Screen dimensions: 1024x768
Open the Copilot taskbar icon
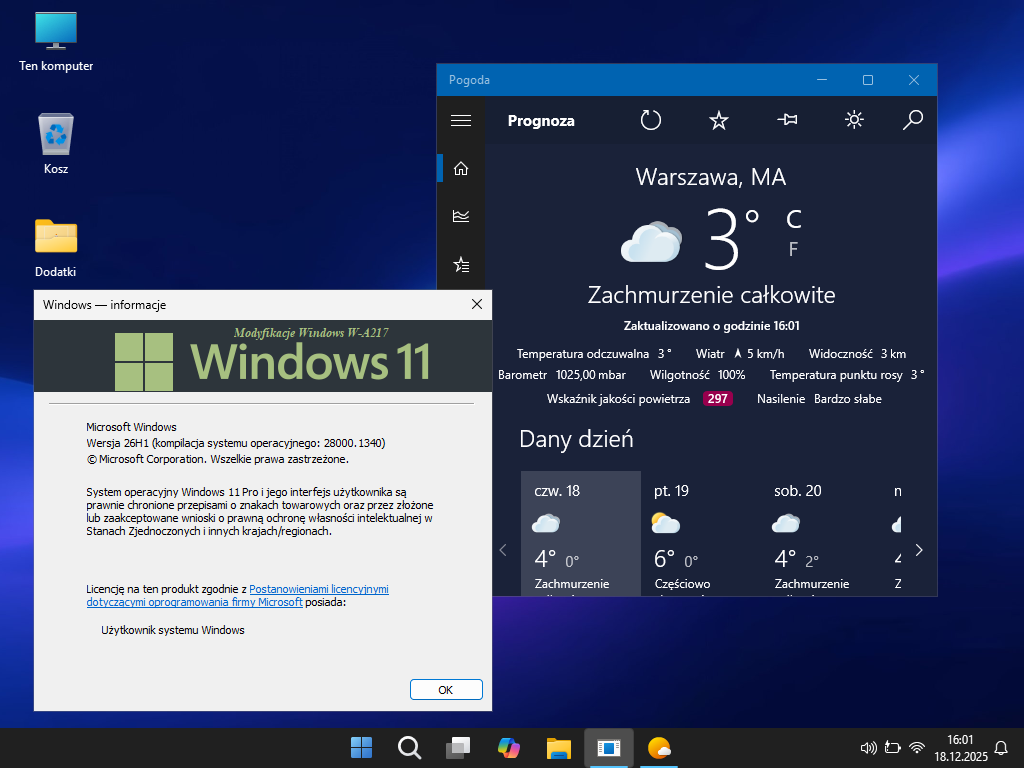coord(509,747)
